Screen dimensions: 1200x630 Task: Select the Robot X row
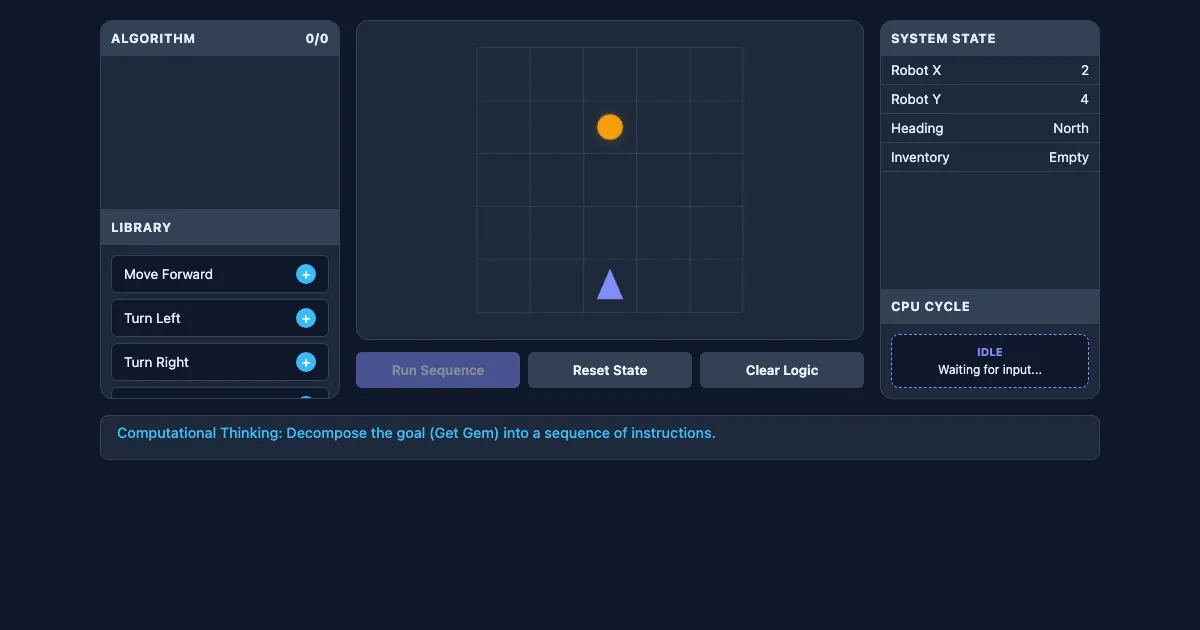click(990, 70)
